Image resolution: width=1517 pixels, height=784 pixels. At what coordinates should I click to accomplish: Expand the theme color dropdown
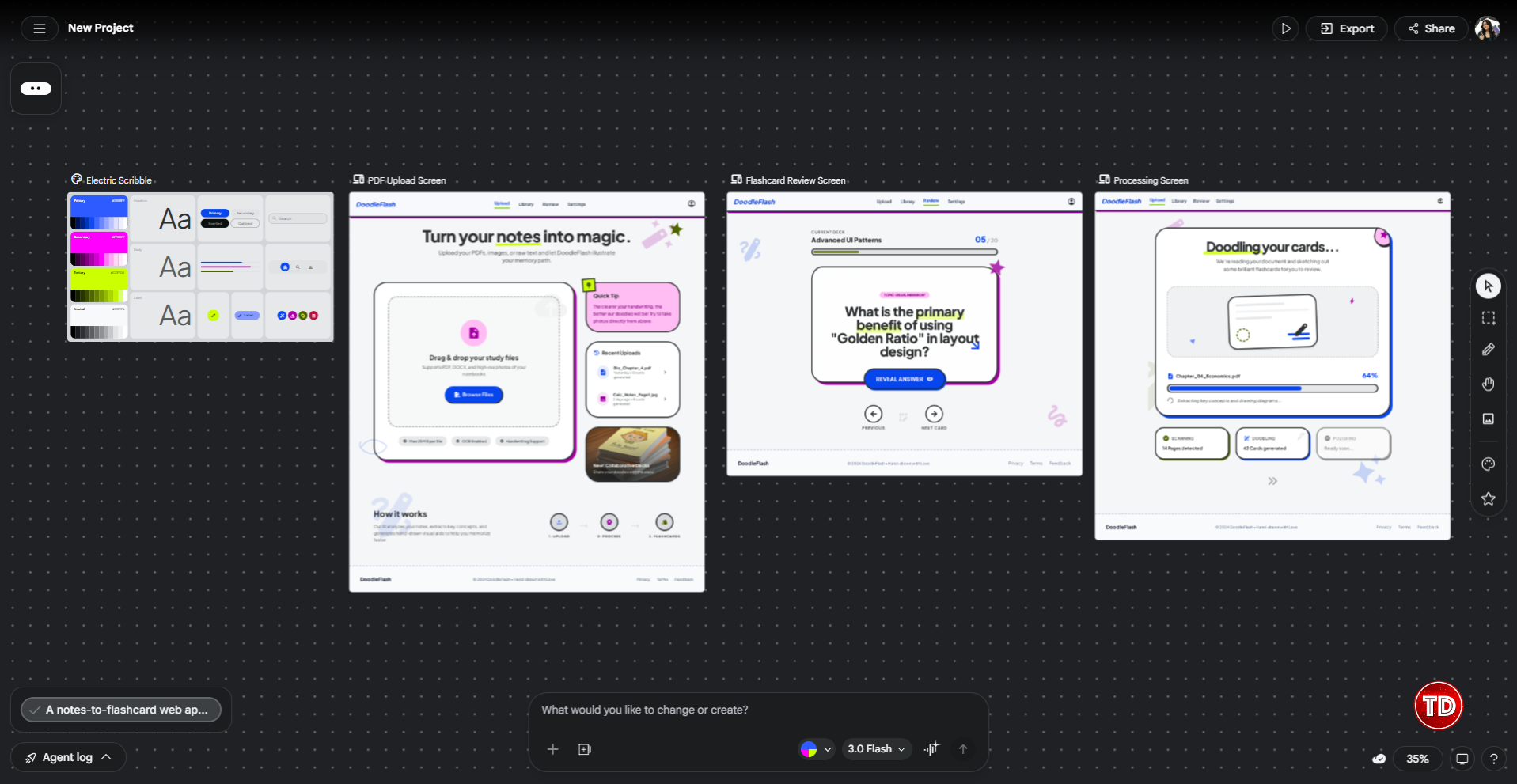point(828,749)
